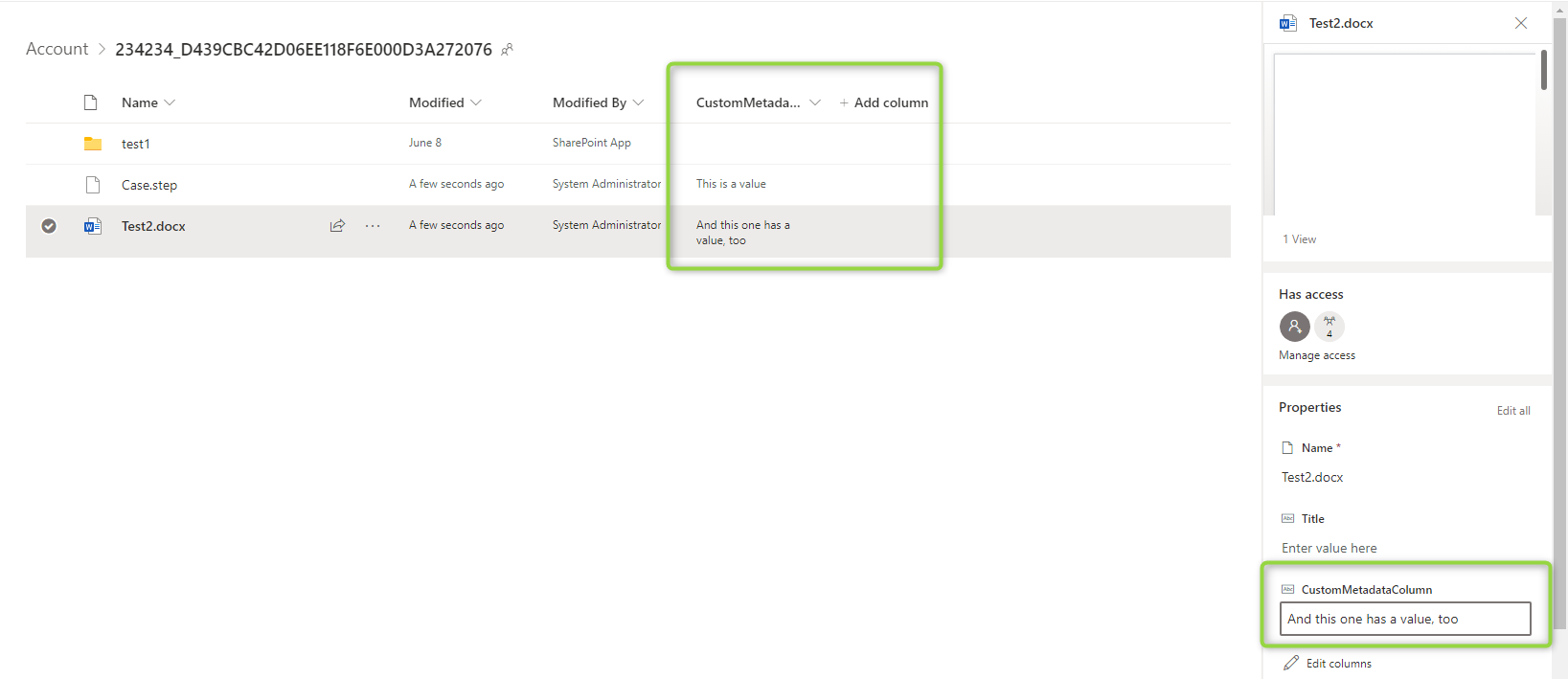The height and width of the screenshot is (679, 1568).
Task: Open the ellipsis menu for Test2.docx
Action: (x=373, y=226)
